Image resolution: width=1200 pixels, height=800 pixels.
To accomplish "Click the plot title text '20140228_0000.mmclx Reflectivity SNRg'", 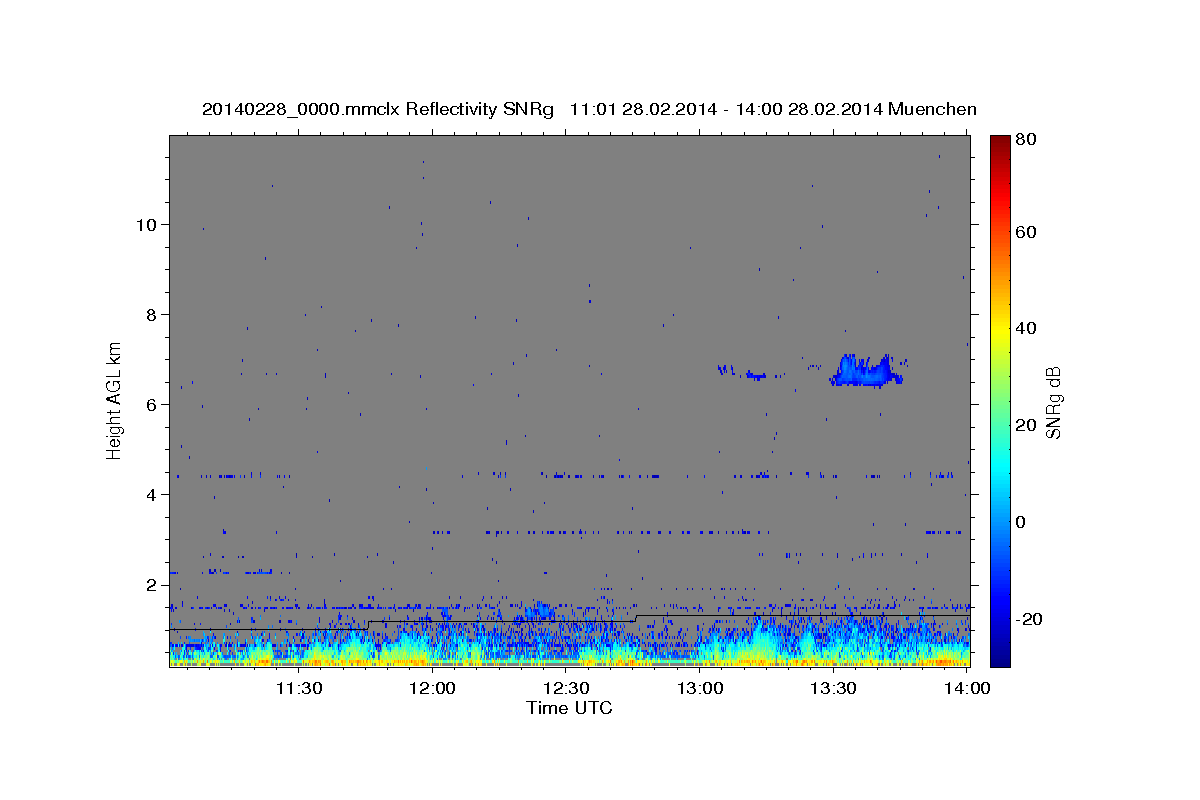I will click(378, 109).
